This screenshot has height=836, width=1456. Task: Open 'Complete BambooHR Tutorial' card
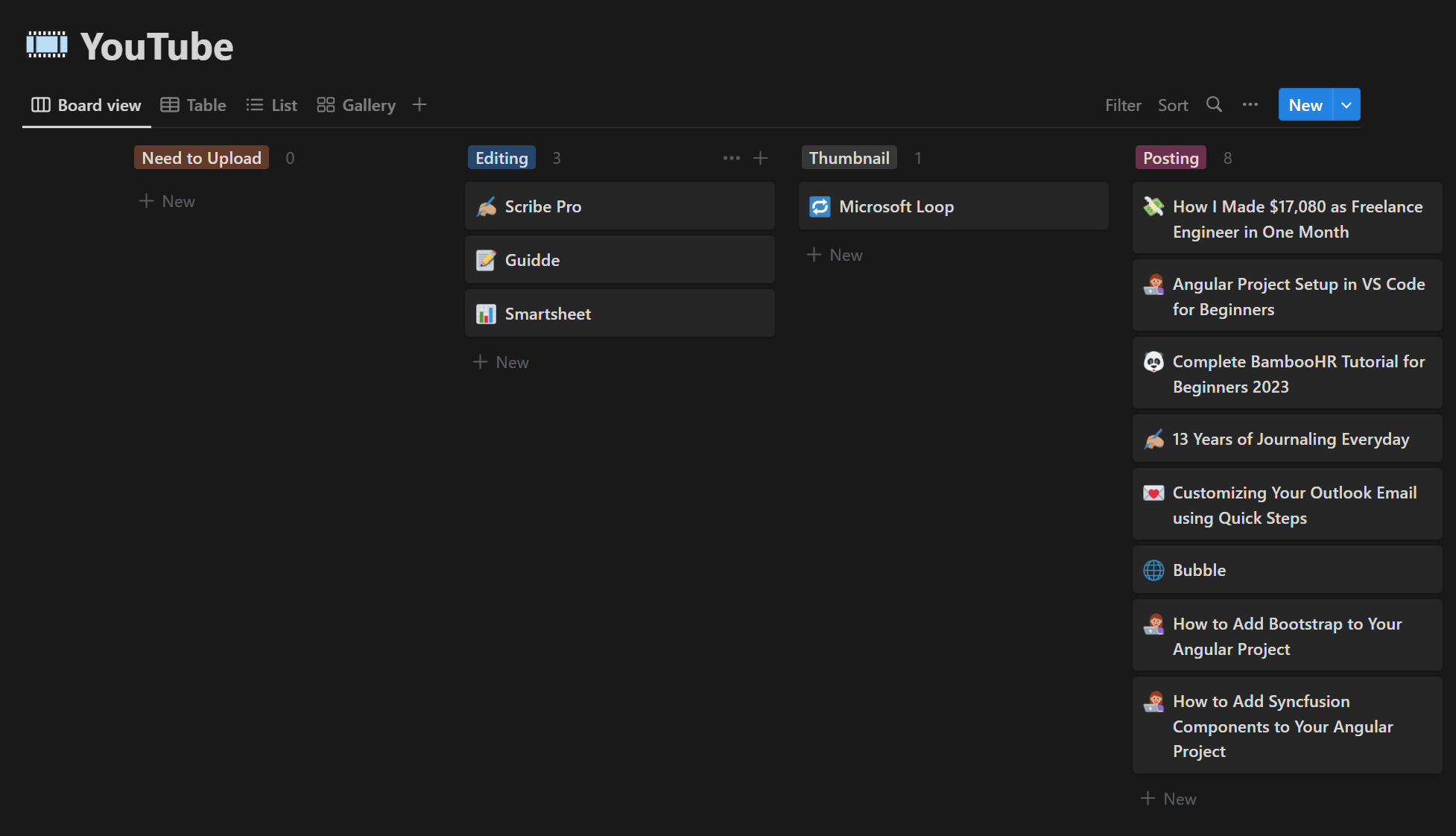coord(1288,373)
